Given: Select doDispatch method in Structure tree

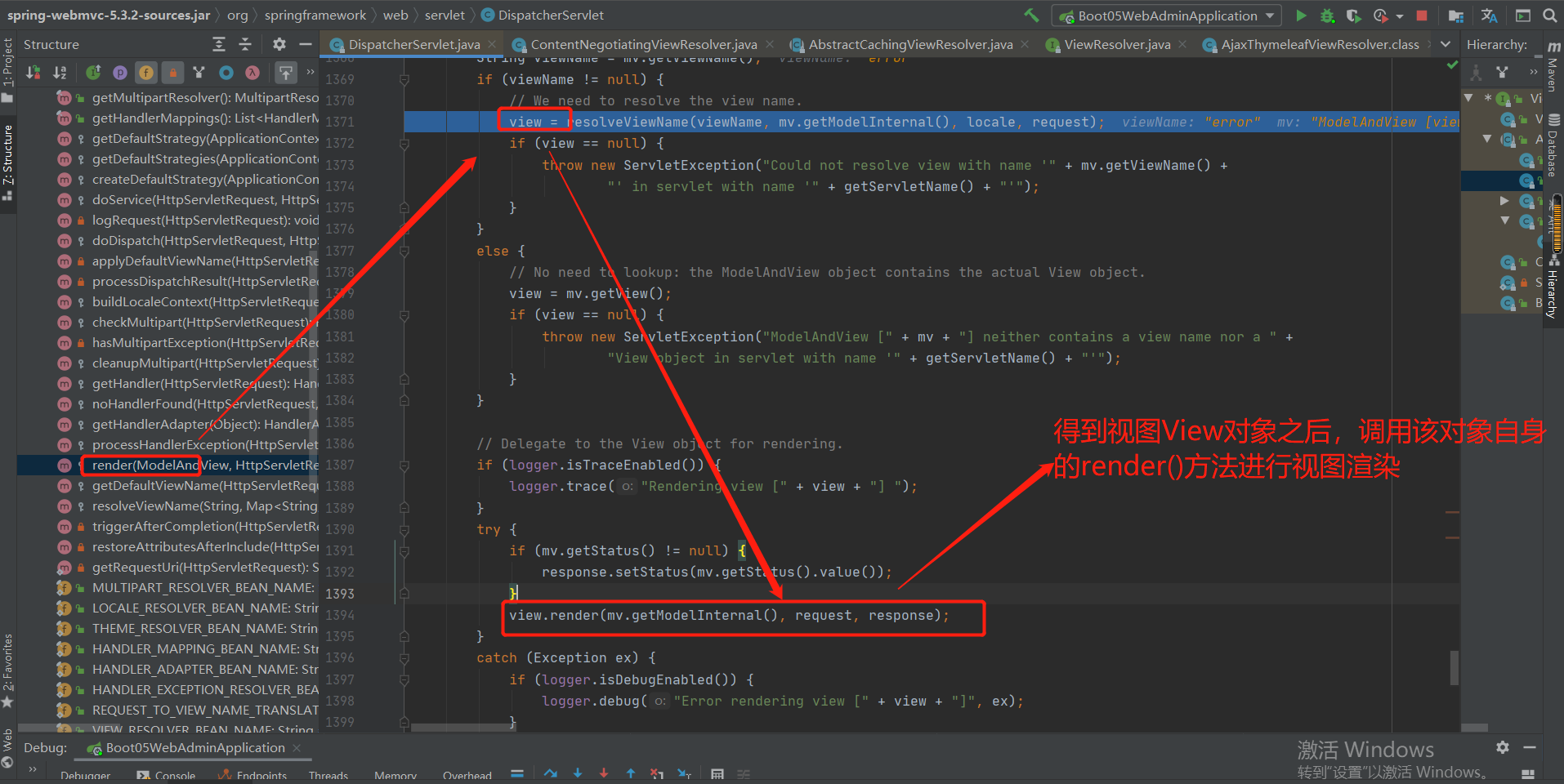Looking at the screenshot, I should [x=203, y=240].
